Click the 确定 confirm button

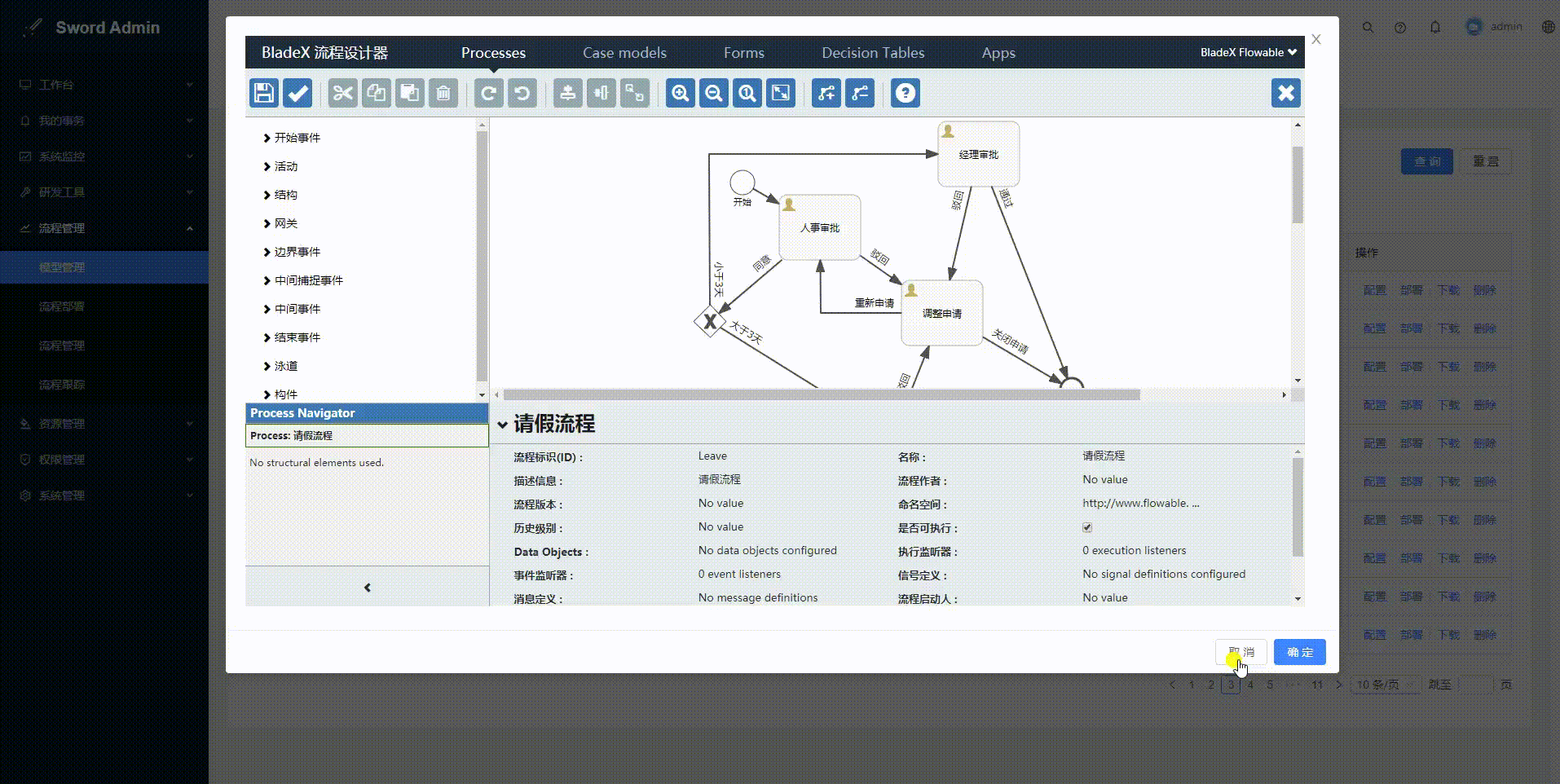point(1300,652)
